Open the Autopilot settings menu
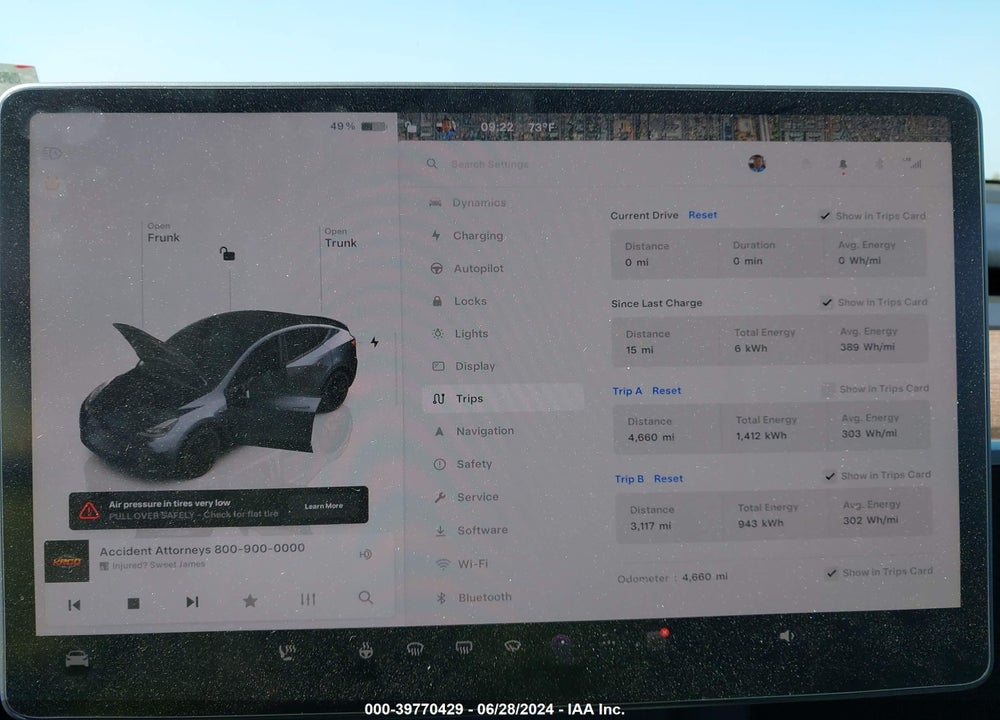 468,268
